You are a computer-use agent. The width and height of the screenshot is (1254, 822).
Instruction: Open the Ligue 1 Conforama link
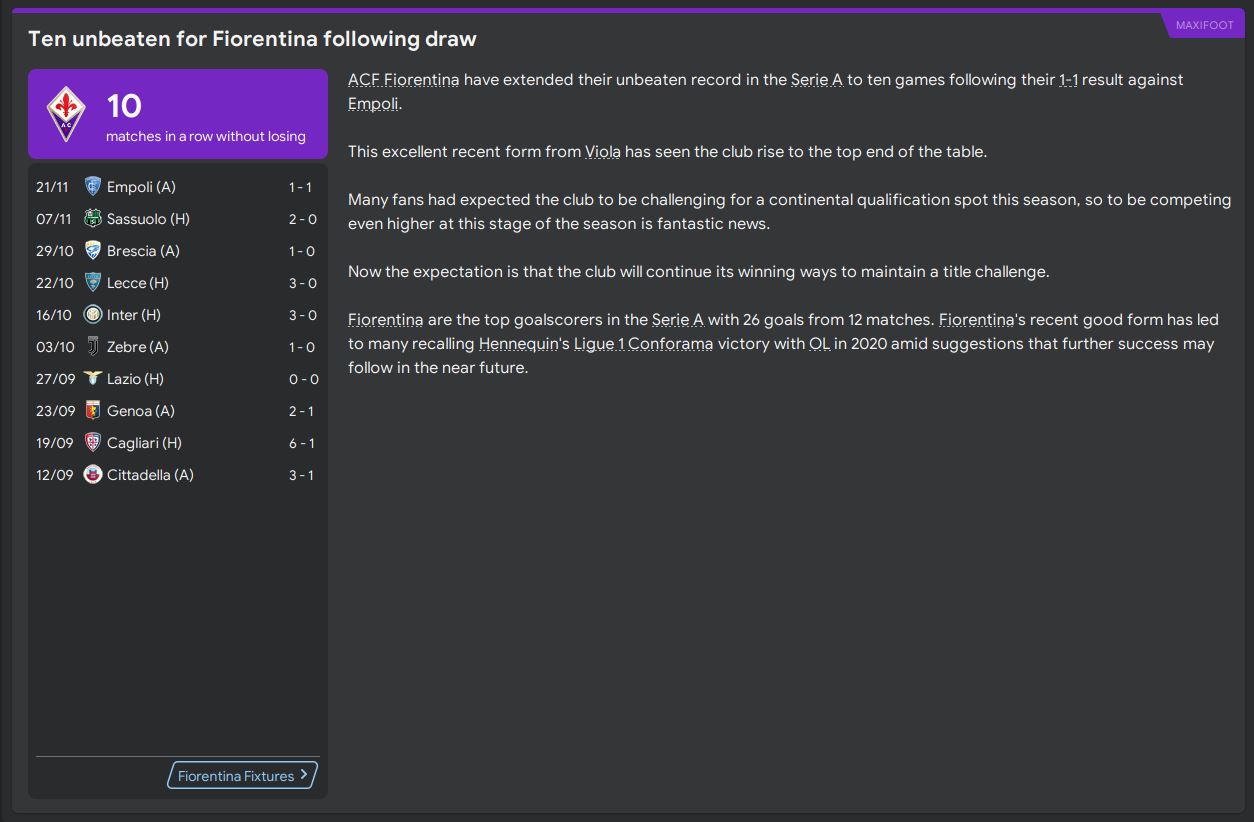[643, 344]
